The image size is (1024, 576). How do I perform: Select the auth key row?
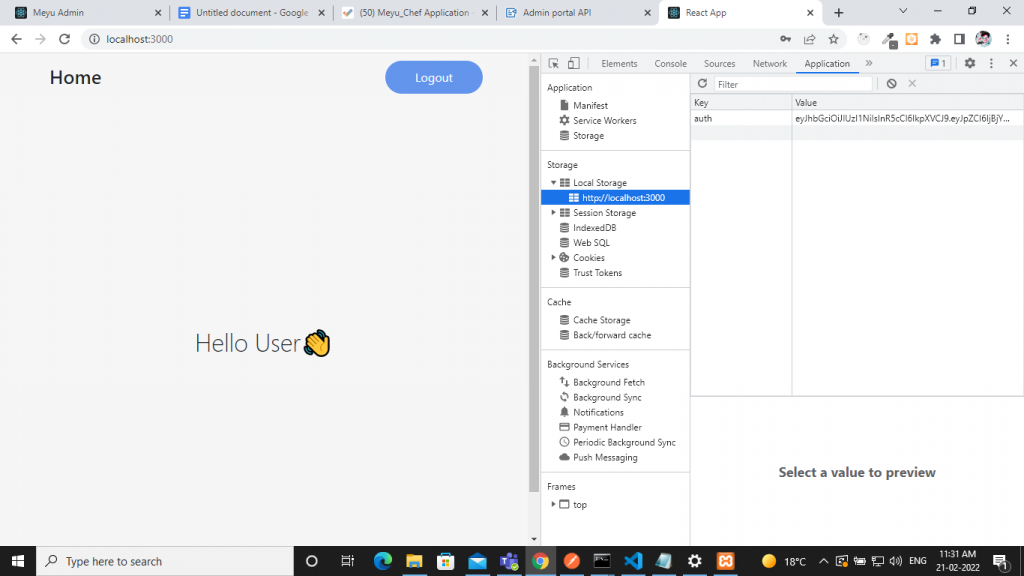(740, 118)
